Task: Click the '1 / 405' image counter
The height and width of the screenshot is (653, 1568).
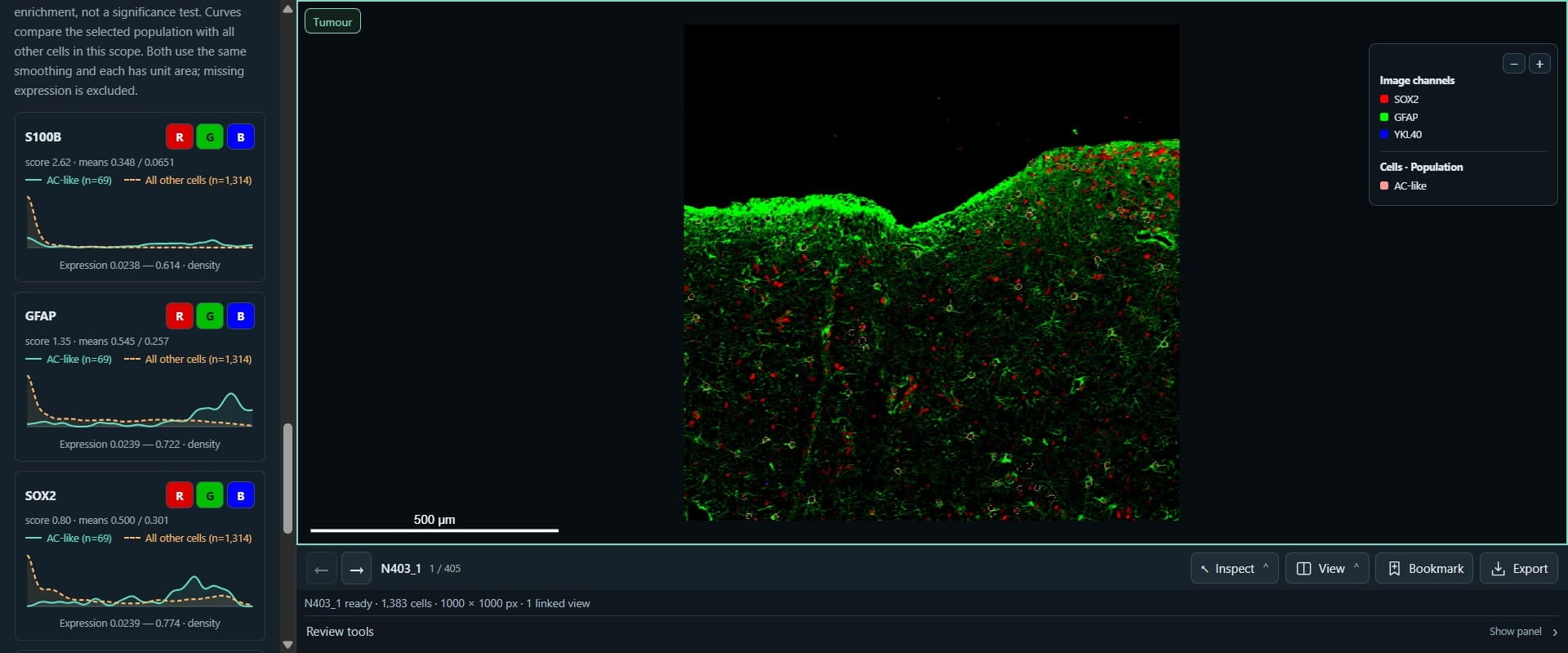Action: click(x=445, y=569)
